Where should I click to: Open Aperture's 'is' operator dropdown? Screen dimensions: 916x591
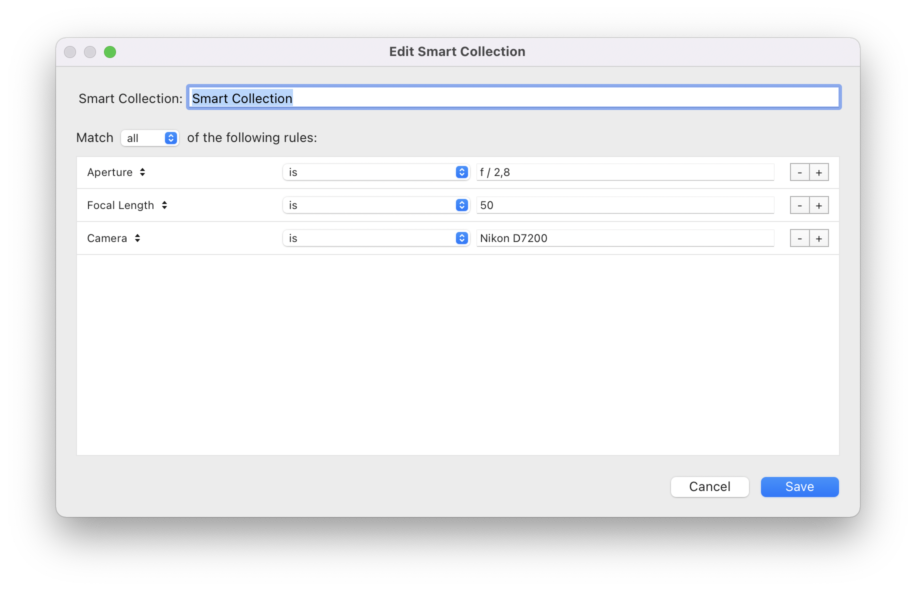point(375,172)
